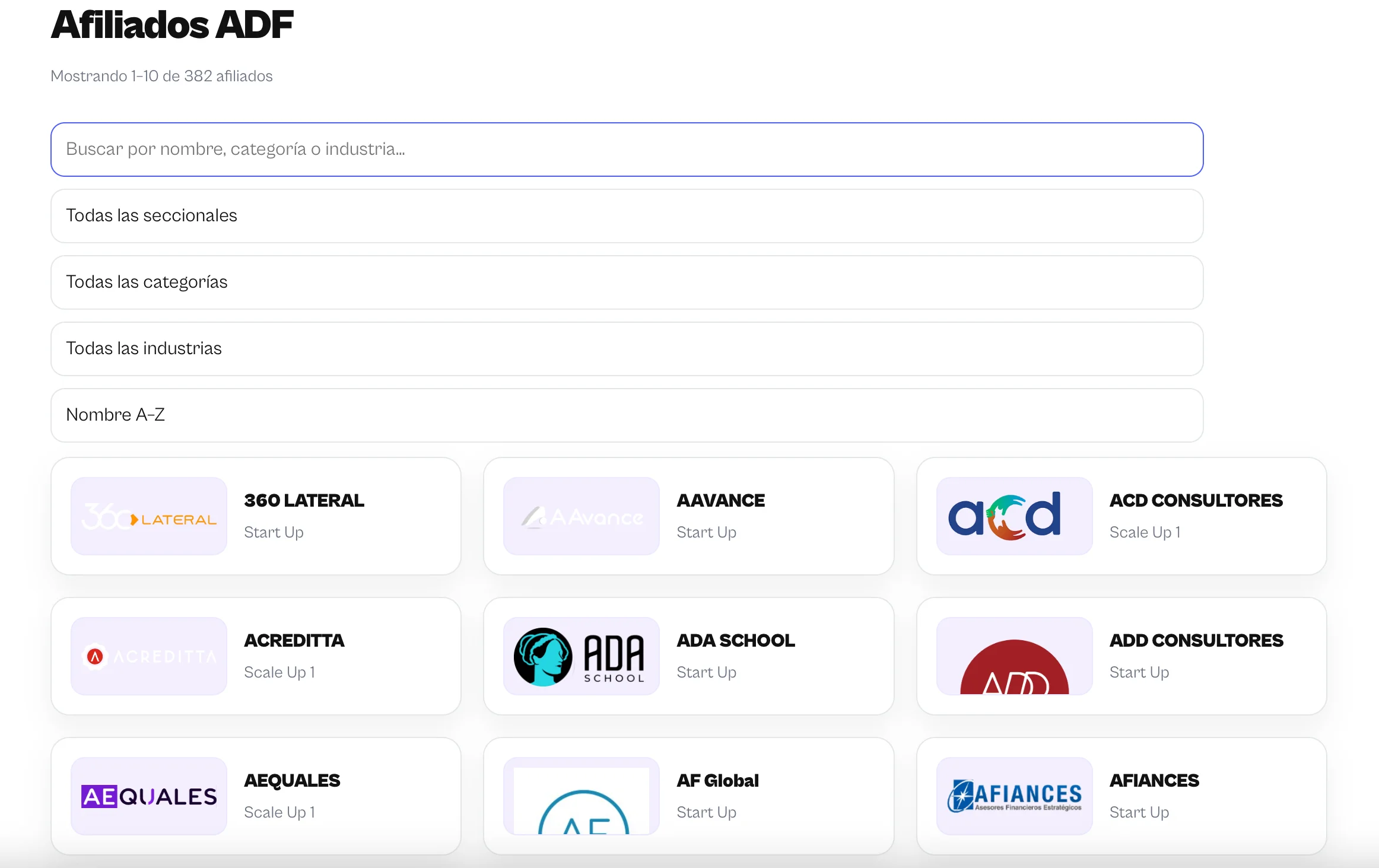Click the Aequales purple logo
The width and height of the screenshot is (1379, 868).
[x=149, y=796]
